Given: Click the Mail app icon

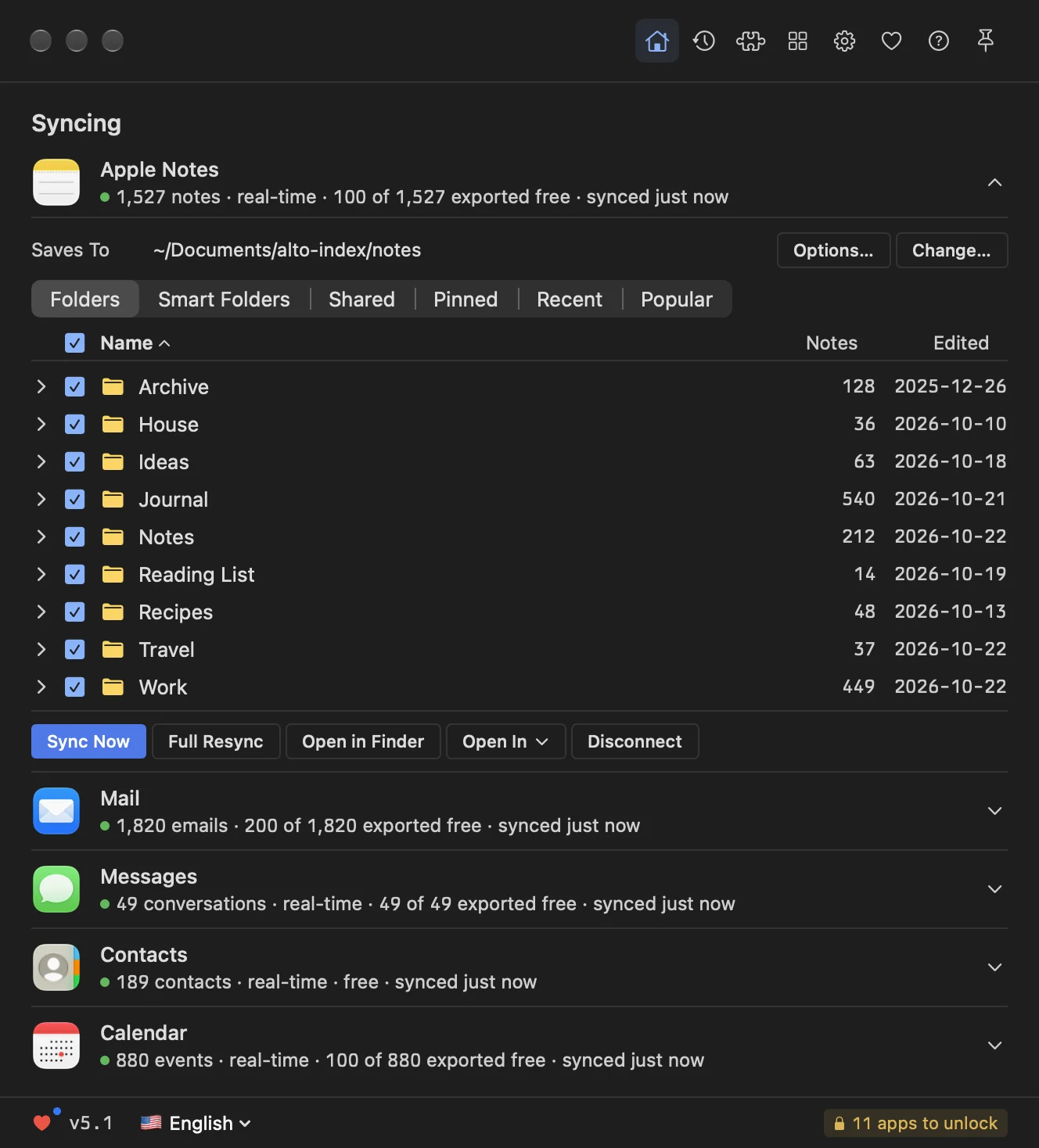Looking at the screenshot, I should pyautogui.click(x=56, y=811).
